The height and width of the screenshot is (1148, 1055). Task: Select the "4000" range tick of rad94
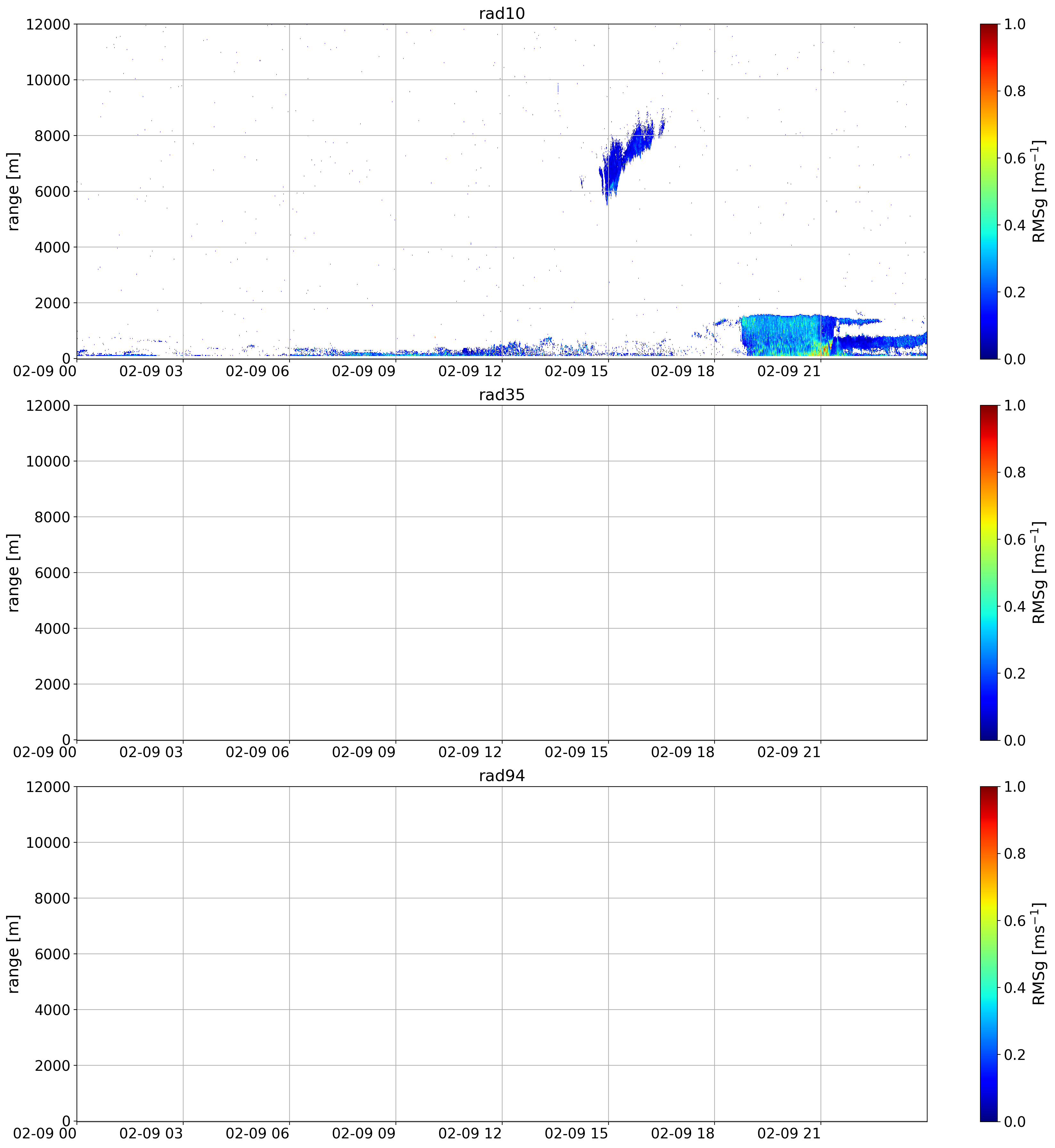point(53,1010)
